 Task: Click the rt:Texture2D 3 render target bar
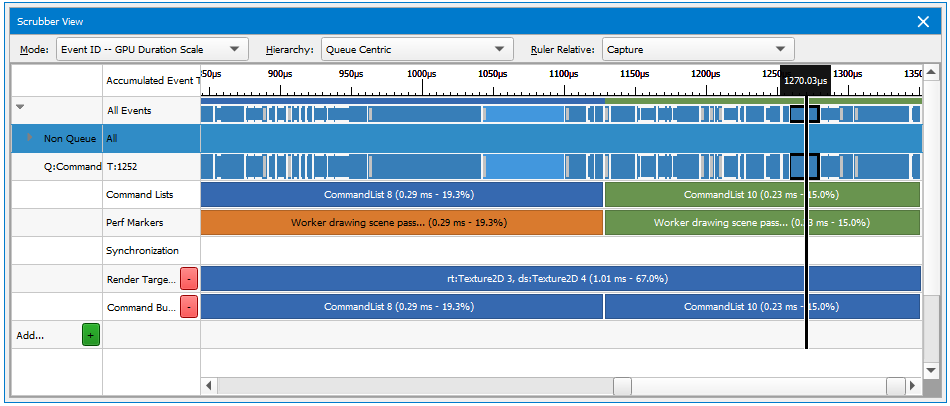click(560, 279)
